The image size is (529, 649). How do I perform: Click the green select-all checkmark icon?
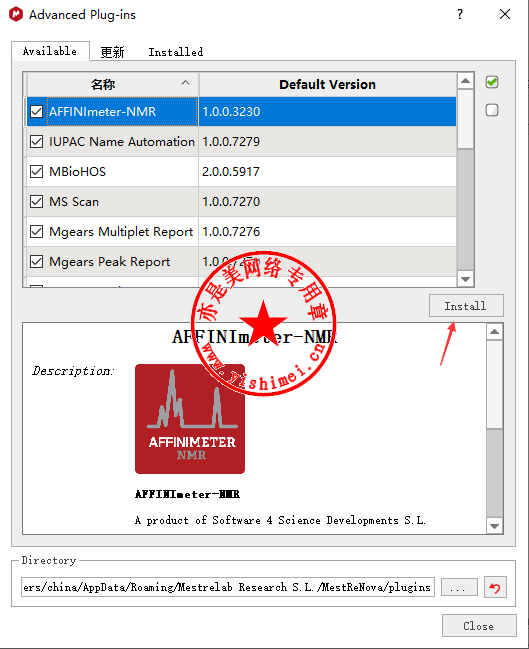point(492,82)
